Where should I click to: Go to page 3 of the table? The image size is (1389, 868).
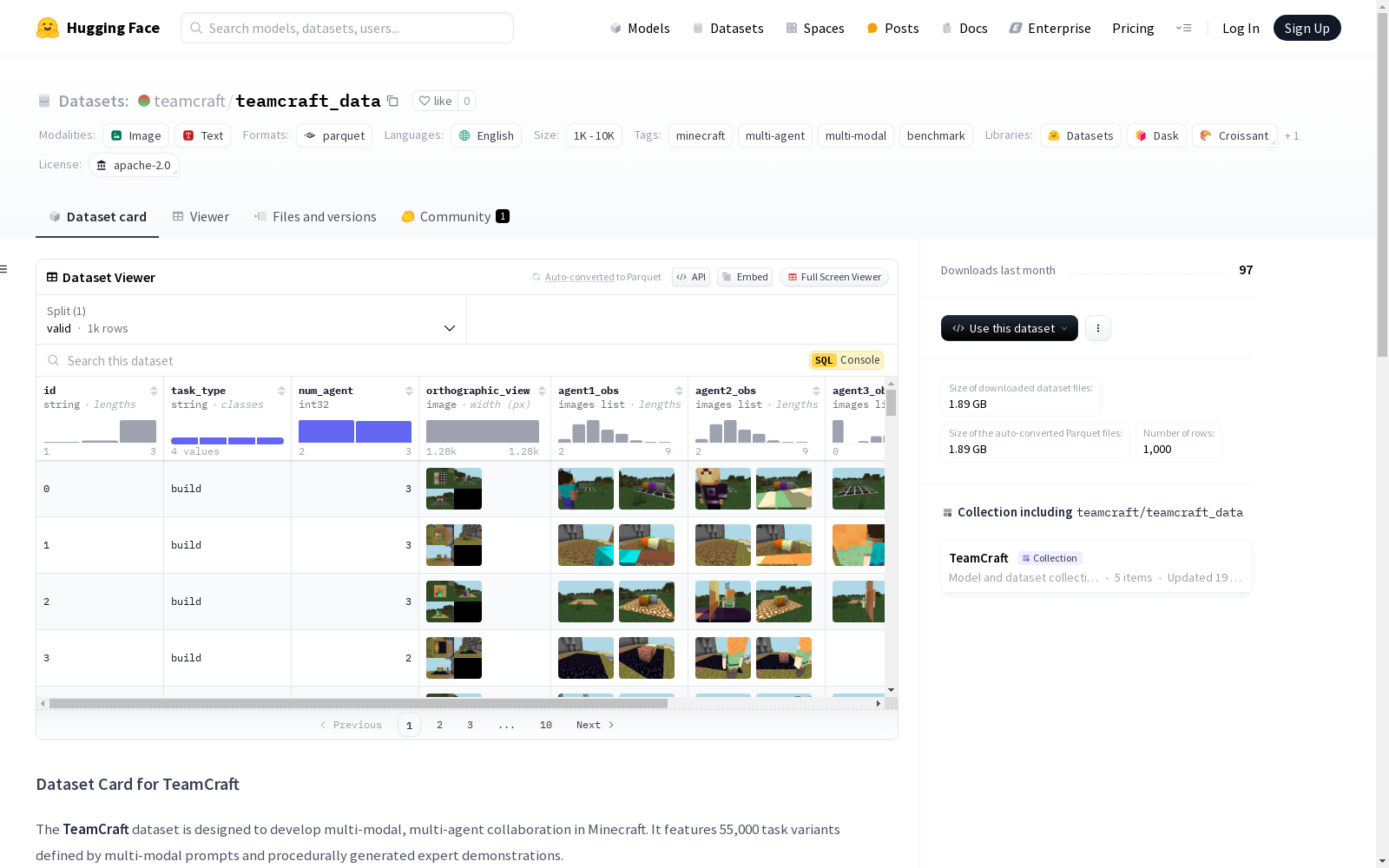[x=471, y=725]
